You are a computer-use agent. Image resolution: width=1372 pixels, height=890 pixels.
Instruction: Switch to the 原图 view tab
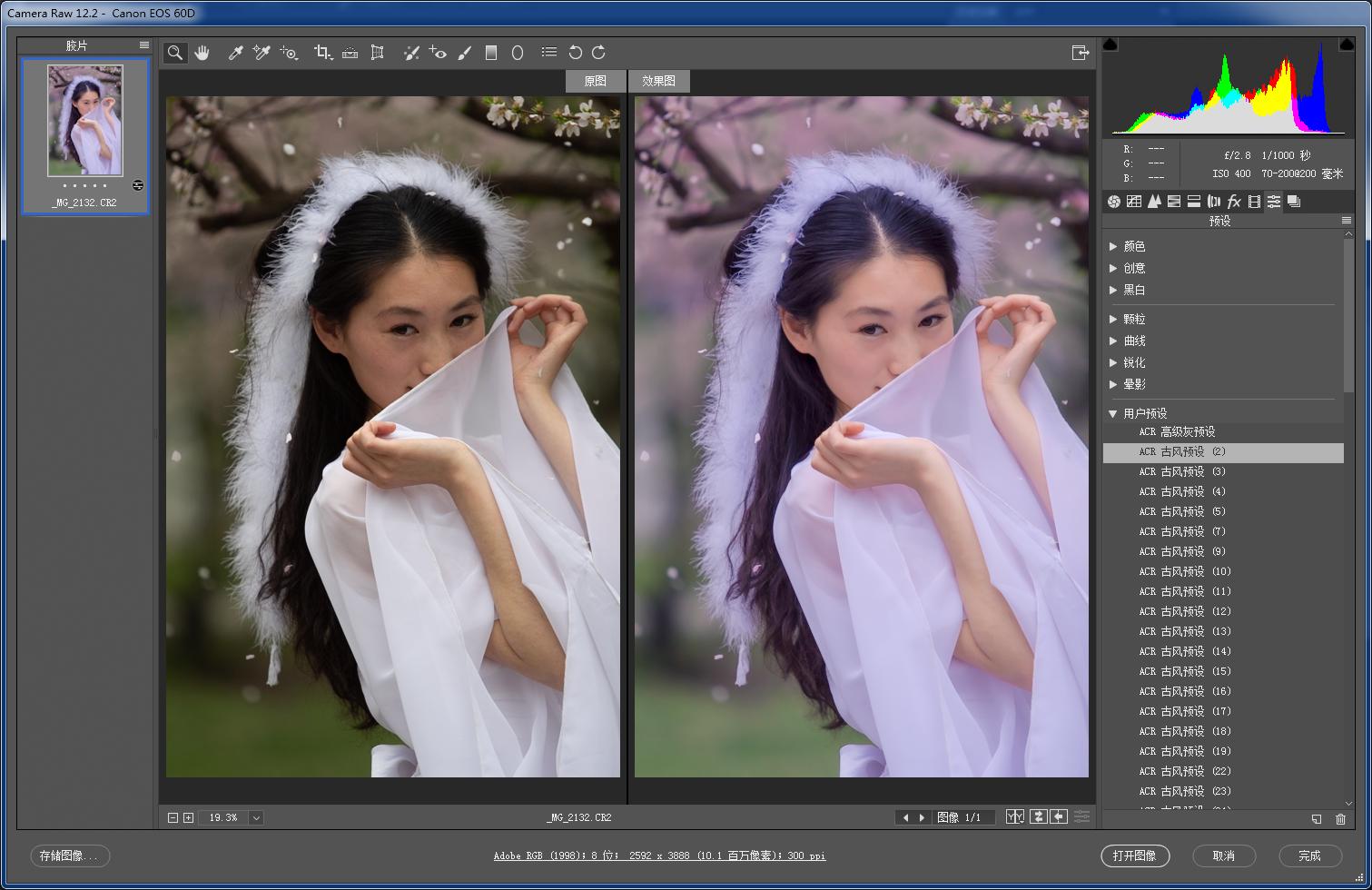(595, 81)
